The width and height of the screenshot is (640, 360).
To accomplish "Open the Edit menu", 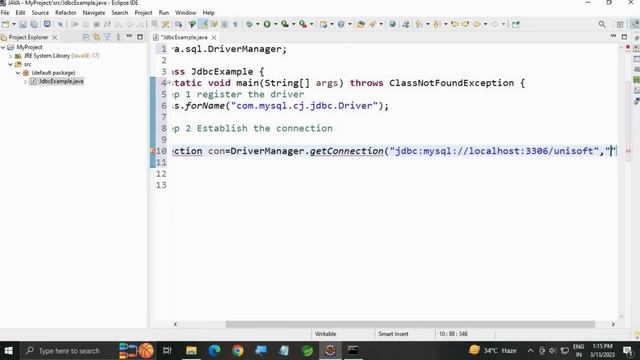I will (x=20, y=13).
